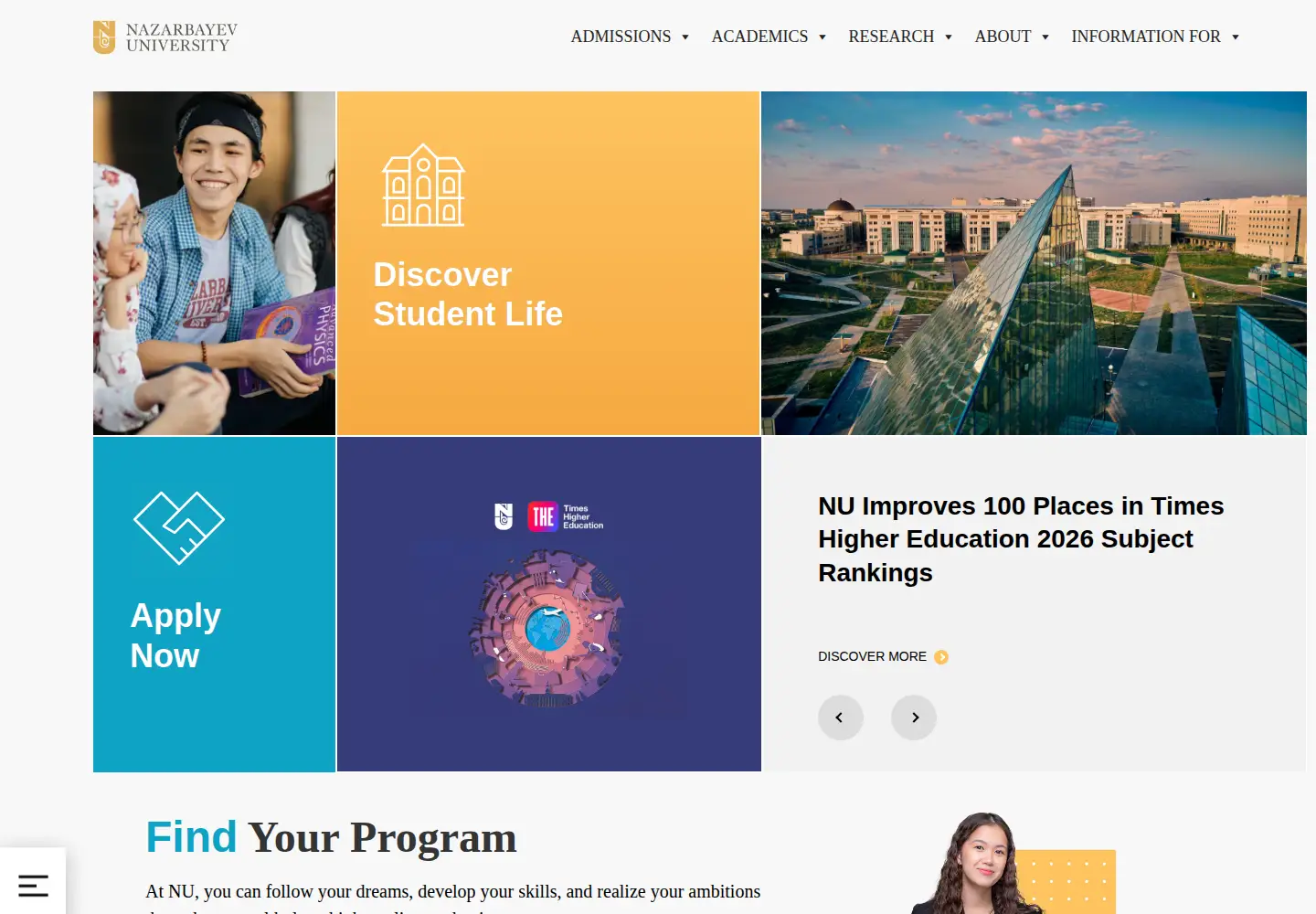Expand the Admissions dropdown arrow

coord(685,37)
